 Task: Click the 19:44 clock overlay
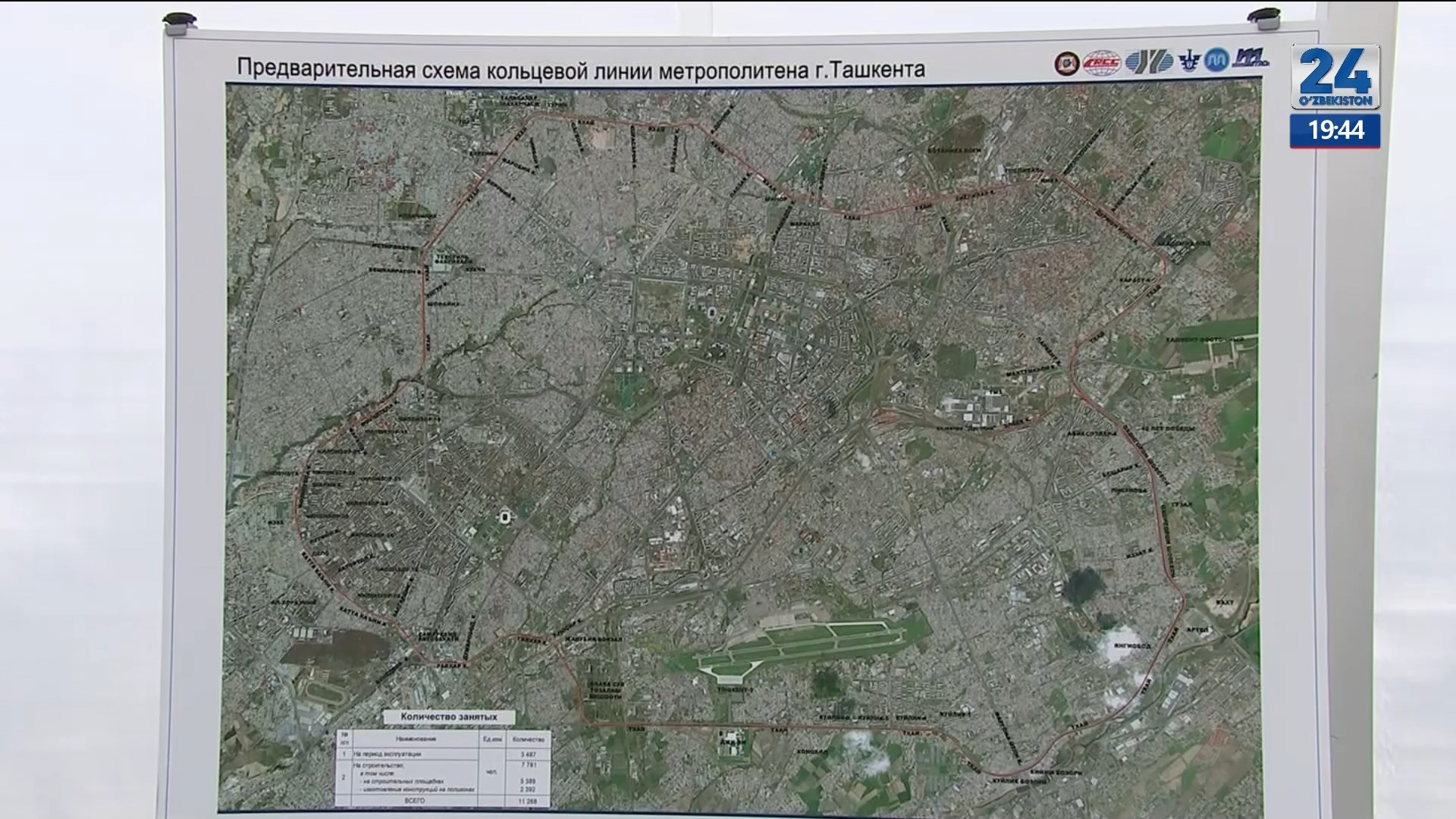[1335, 131]
